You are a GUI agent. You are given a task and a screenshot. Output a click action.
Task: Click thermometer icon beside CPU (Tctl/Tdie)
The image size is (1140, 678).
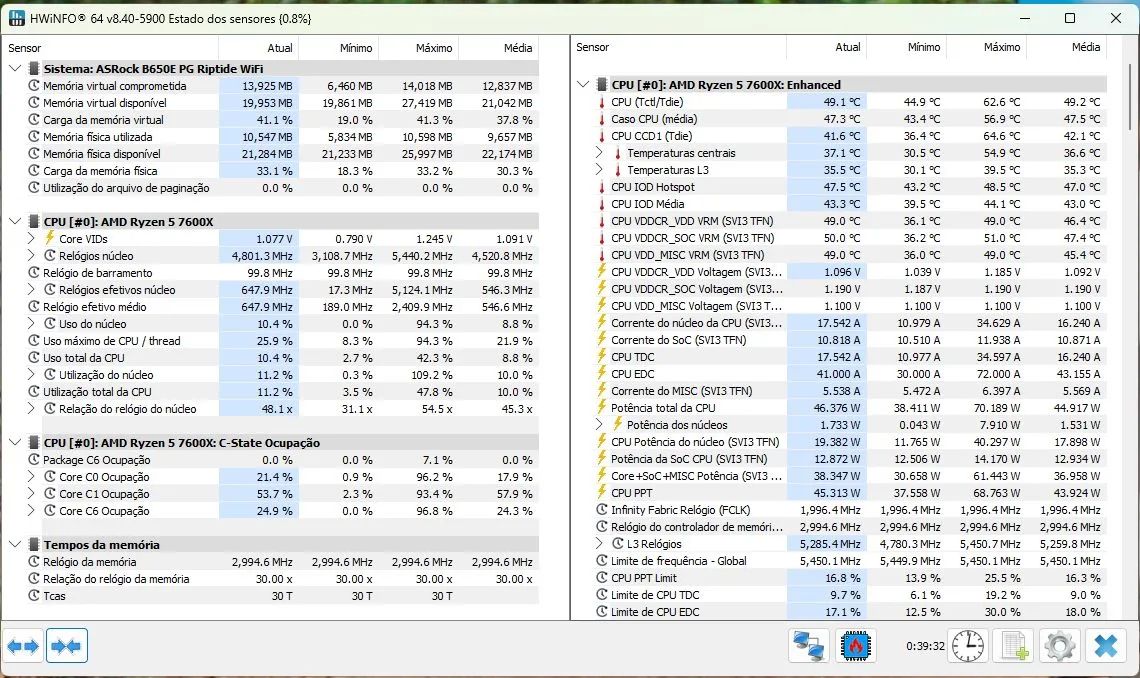(601, 102)
